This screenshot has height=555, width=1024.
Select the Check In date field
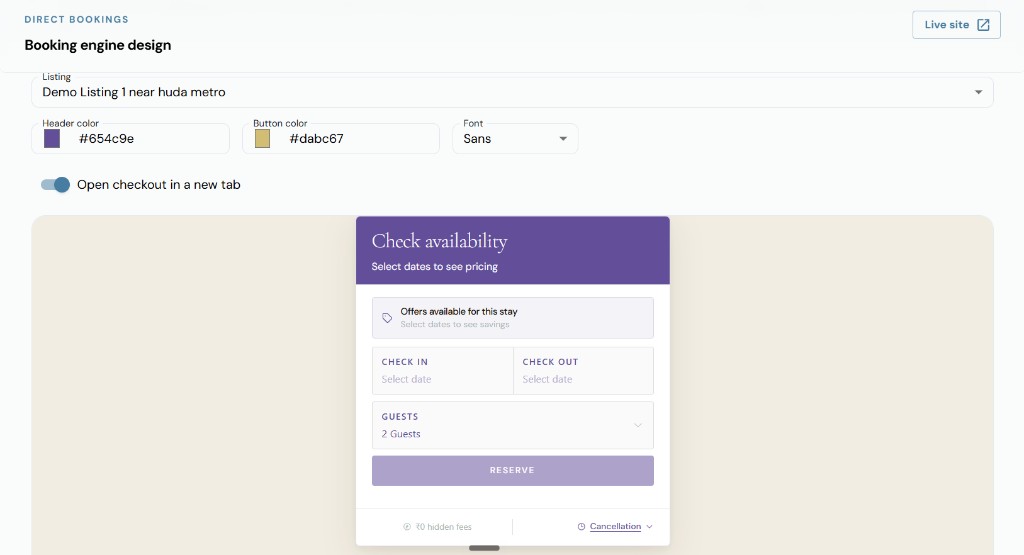click(x=442, y=370)
